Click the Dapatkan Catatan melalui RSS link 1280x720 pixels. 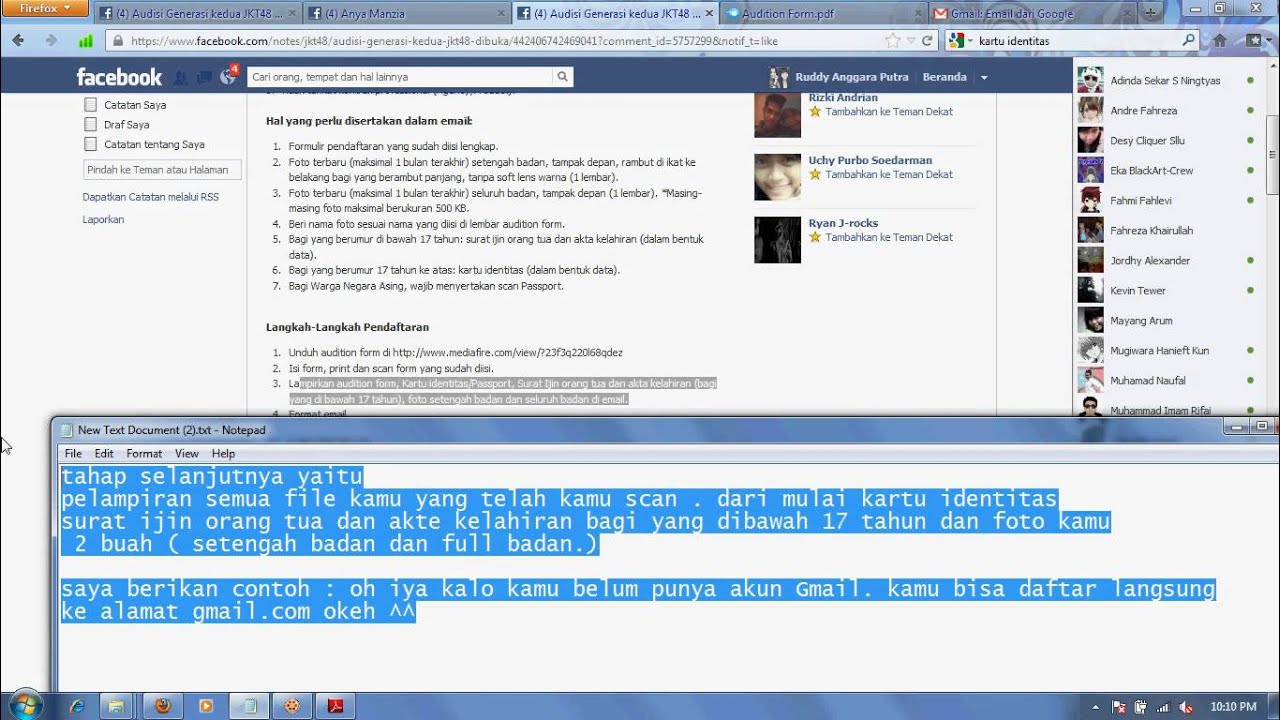pos(150,197)
